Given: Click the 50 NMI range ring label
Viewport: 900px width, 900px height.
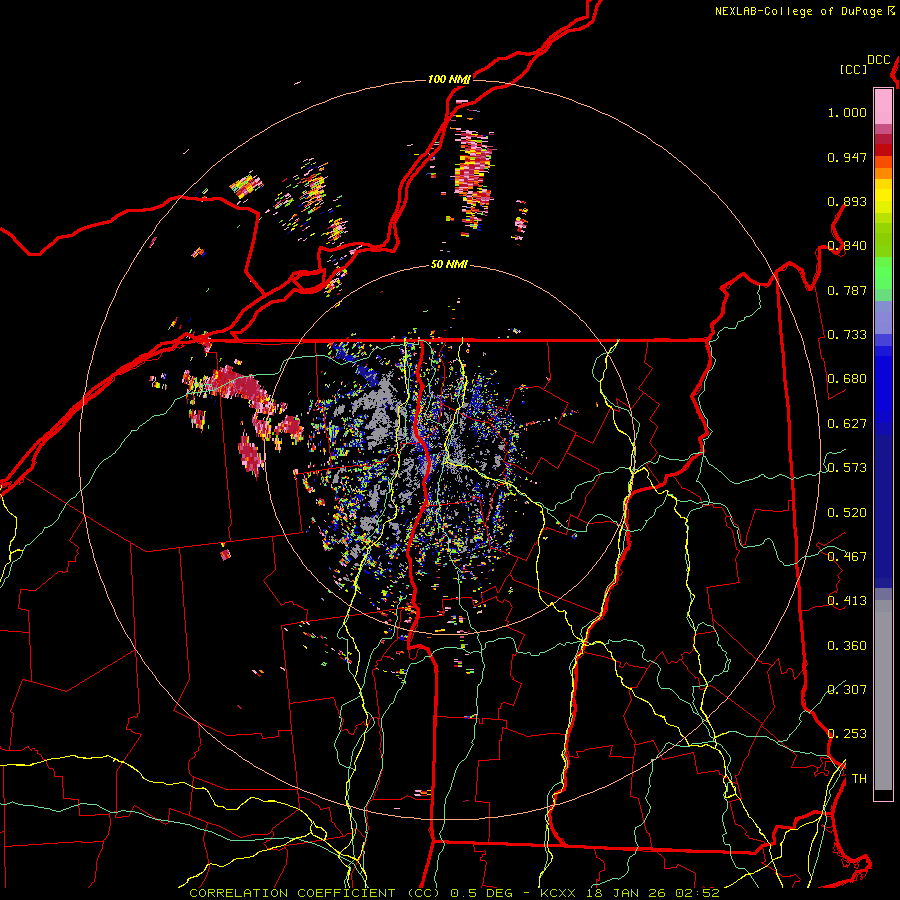Looking at the screenshot, I should (x=449, y=265).
